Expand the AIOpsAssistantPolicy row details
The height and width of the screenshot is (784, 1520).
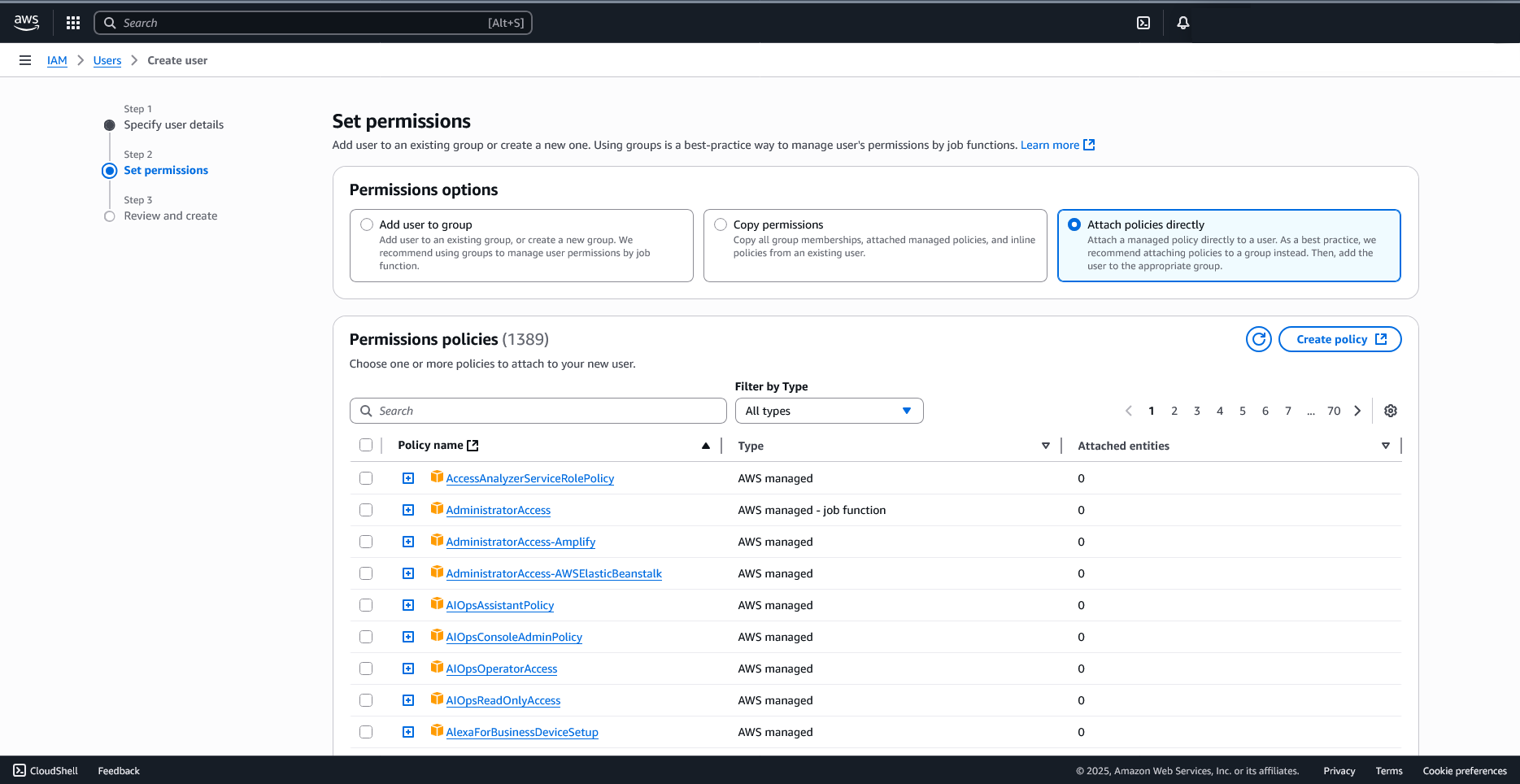408,605
